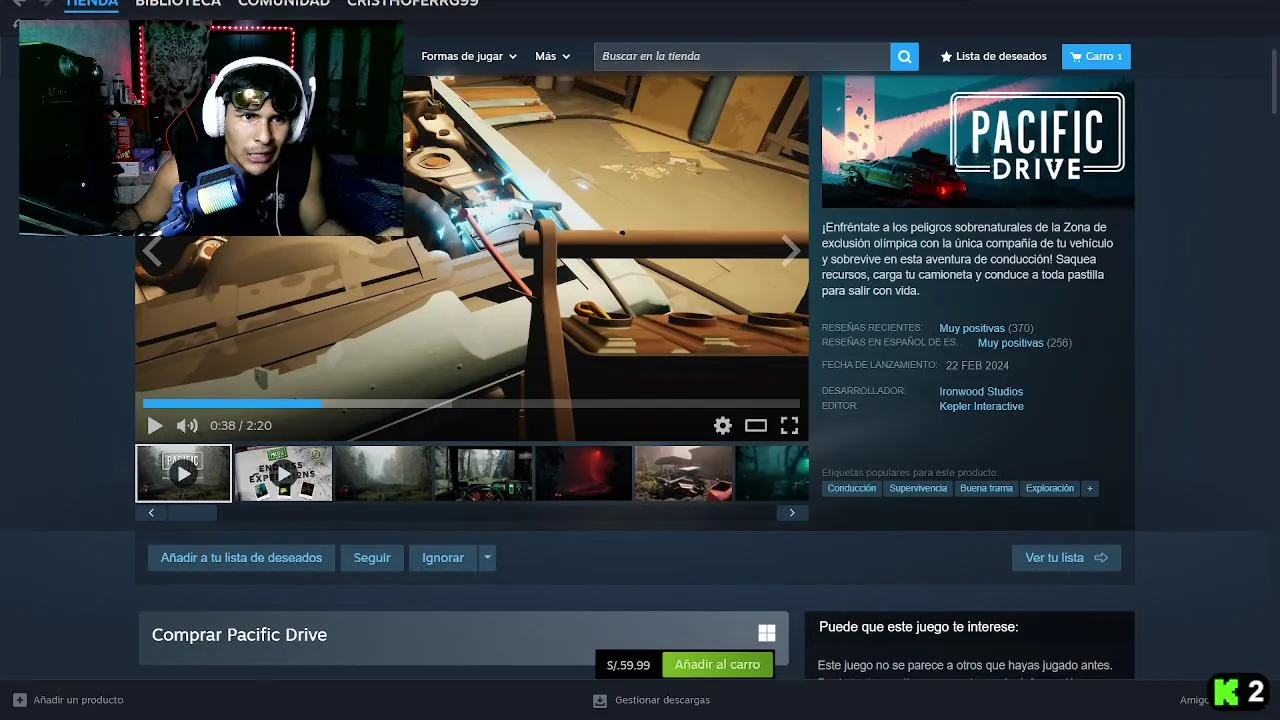Click the Windows platform icon

point(767,633)
